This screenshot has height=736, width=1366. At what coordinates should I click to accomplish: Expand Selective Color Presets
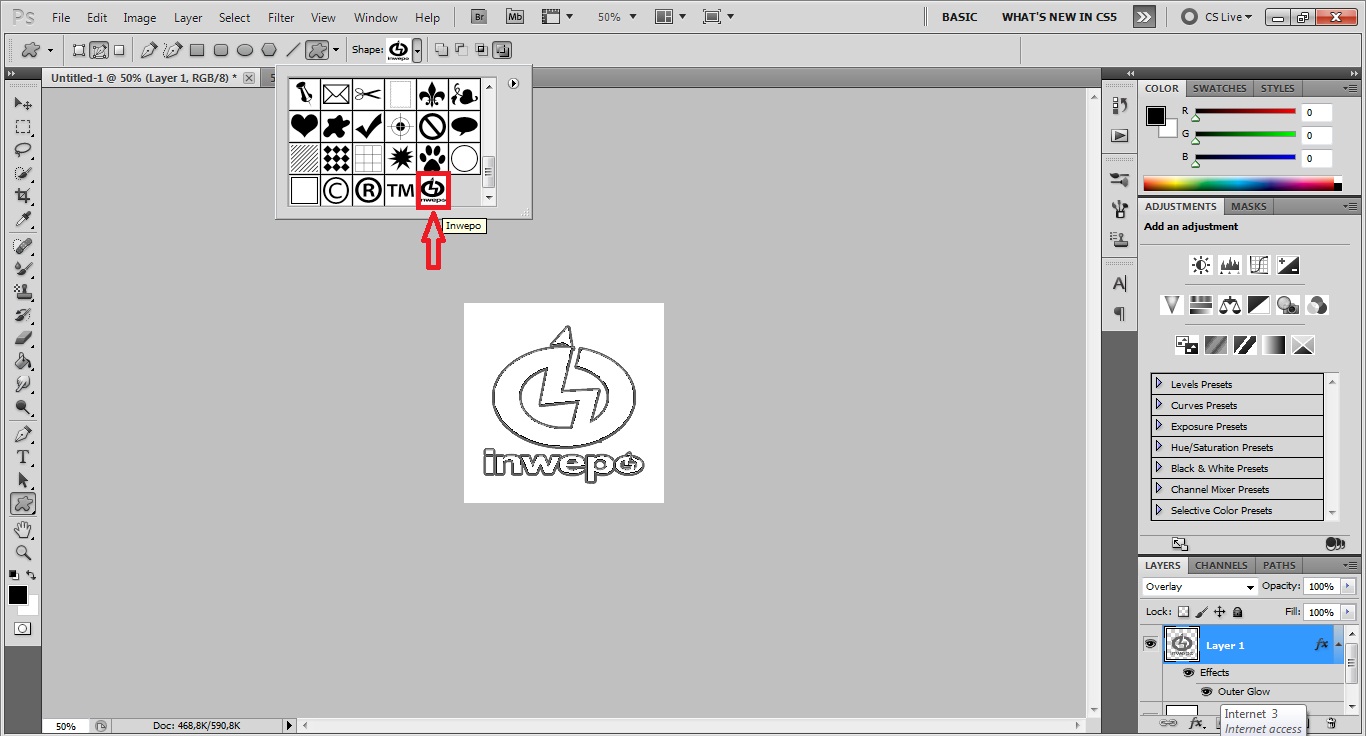(x=1159, y=510)
